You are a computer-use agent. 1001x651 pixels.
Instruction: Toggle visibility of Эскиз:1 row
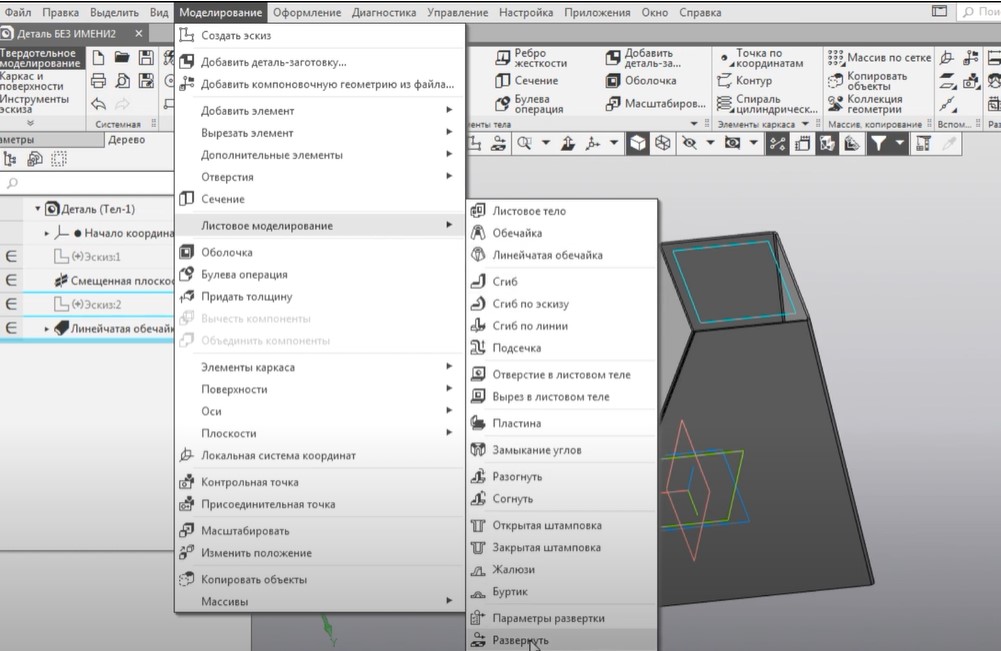pos(11,257)
